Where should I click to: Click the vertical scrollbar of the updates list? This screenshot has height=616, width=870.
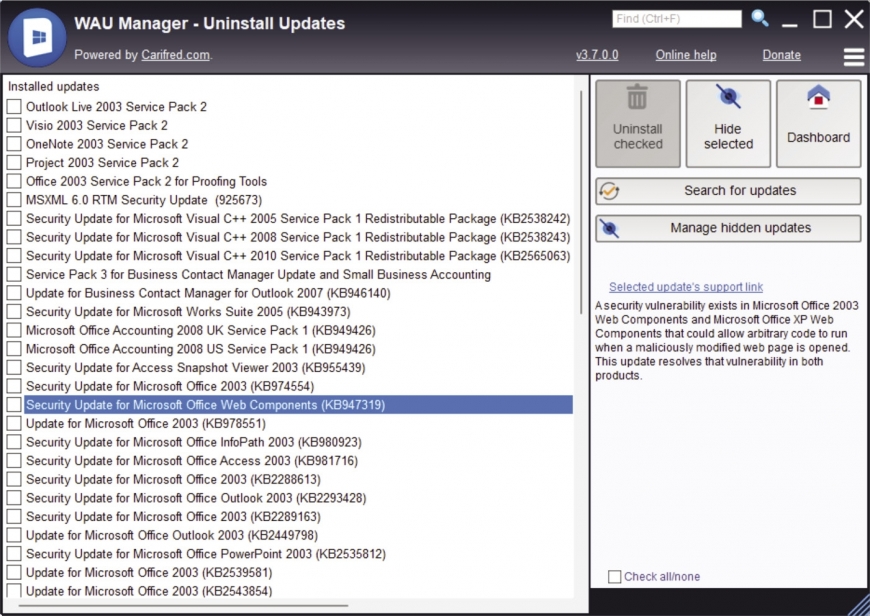(x=581, y=203)
